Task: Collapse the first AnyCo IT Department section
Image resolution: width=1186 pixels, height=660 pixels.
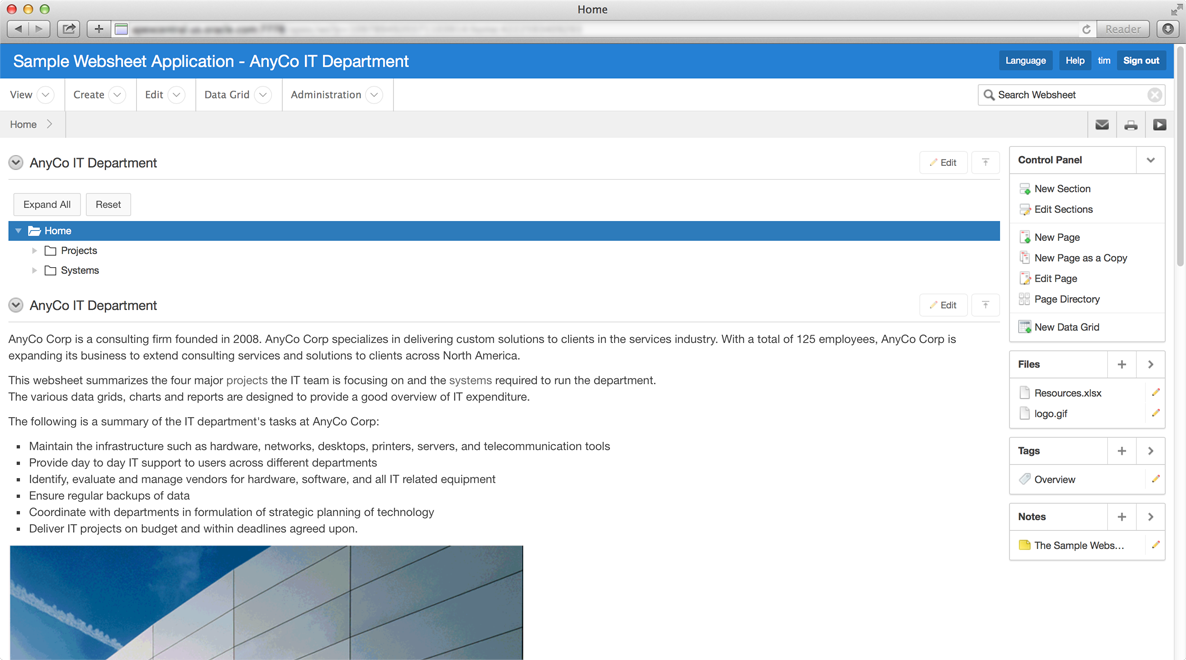Action: coord(16,163)
